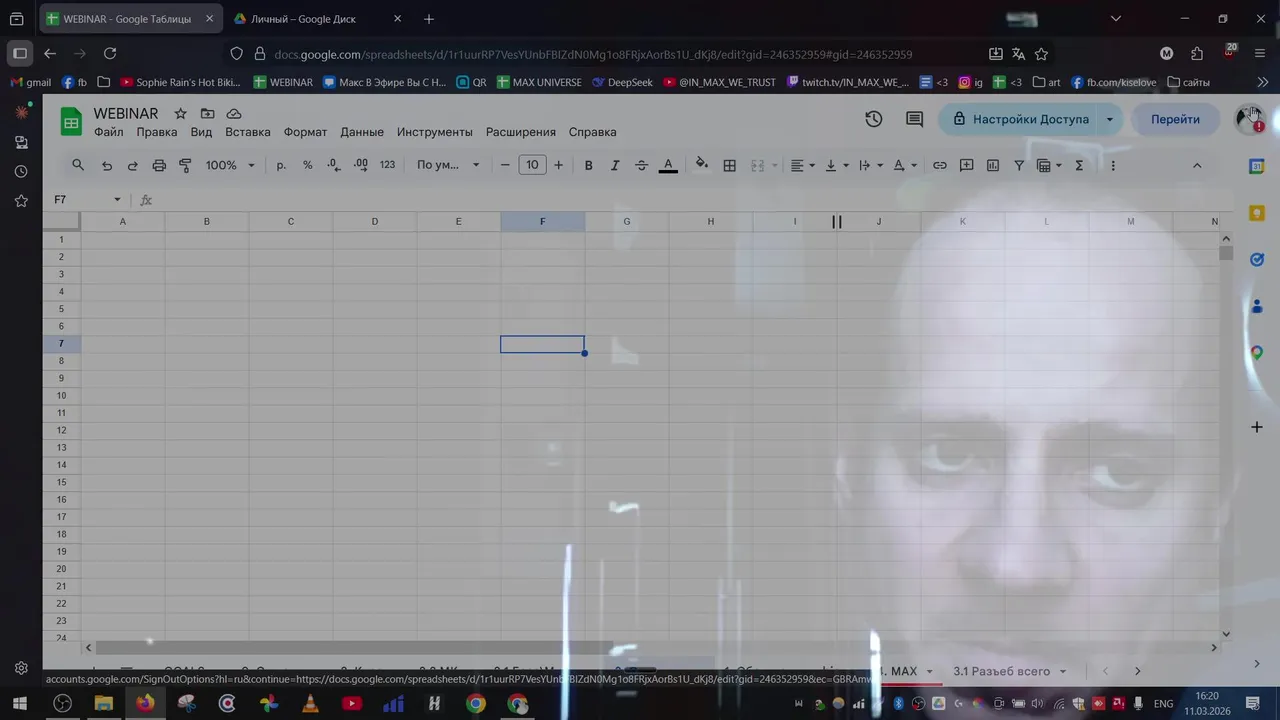Open text rotation dropdown

tap(904, 165)
